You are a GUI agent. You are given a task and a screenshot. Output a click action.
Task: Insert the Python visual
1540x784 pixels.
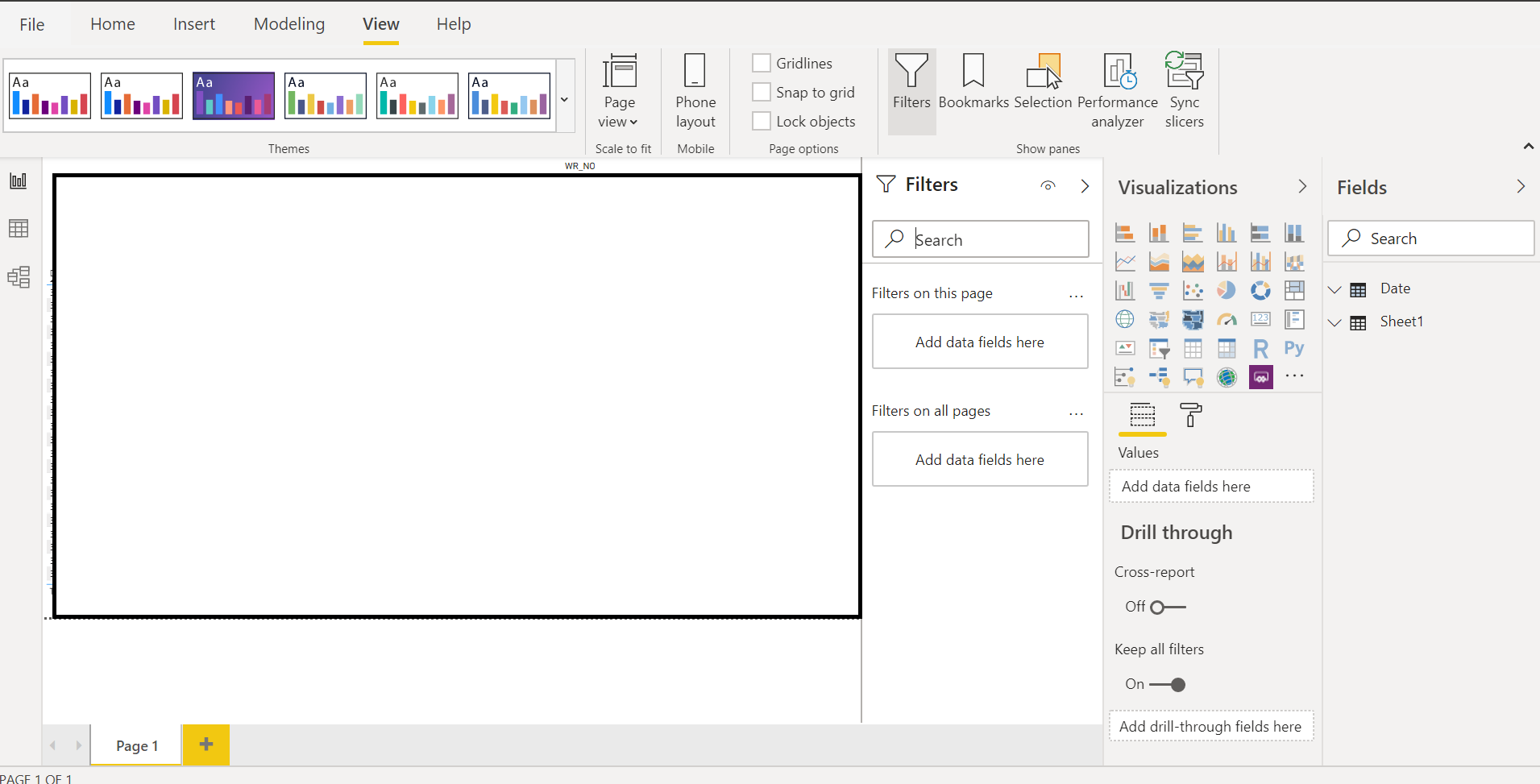[x=1294, y=348]
